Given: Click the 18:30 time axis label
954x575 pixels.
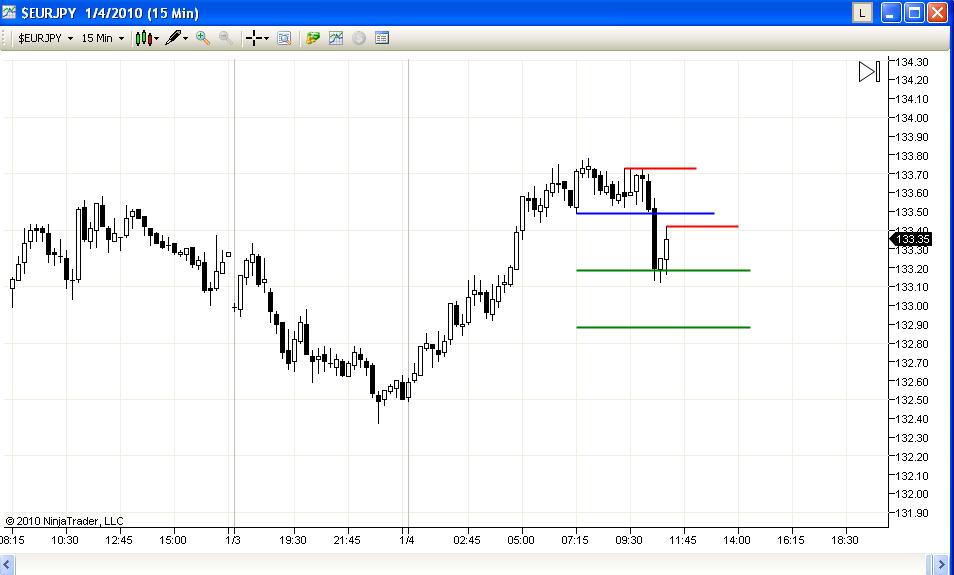Looking at the screenshot, I should [x=844, y=540].
